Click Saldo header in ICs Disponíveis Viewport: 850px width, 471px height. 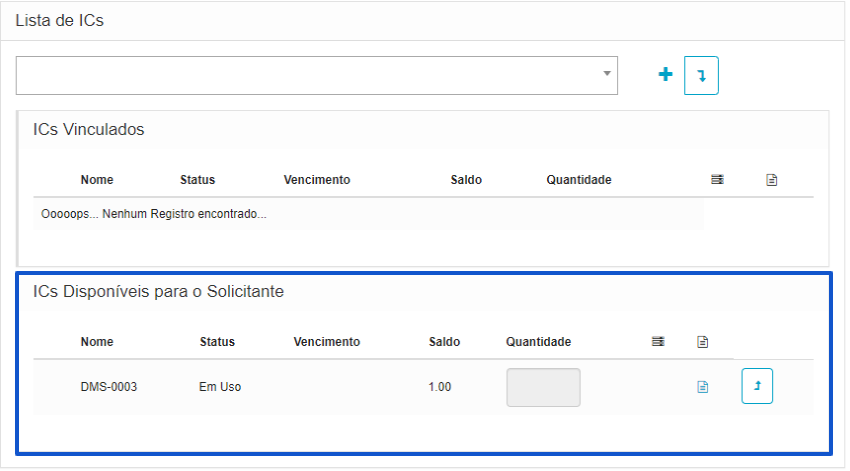coord(445,342)
